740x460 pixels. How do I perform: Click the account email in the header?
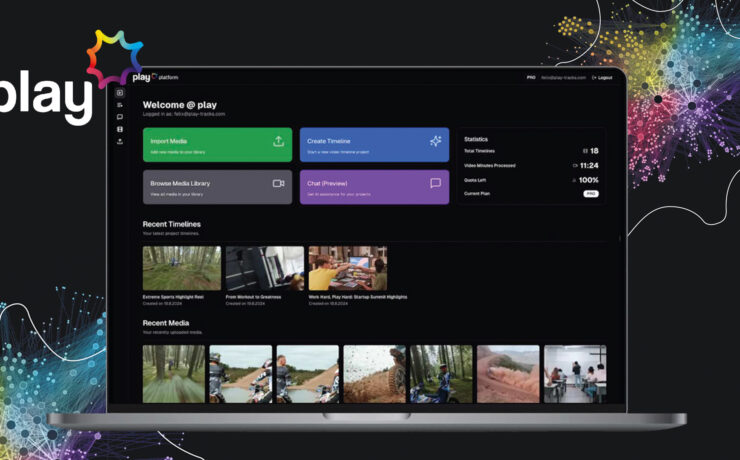pos(563,77)
